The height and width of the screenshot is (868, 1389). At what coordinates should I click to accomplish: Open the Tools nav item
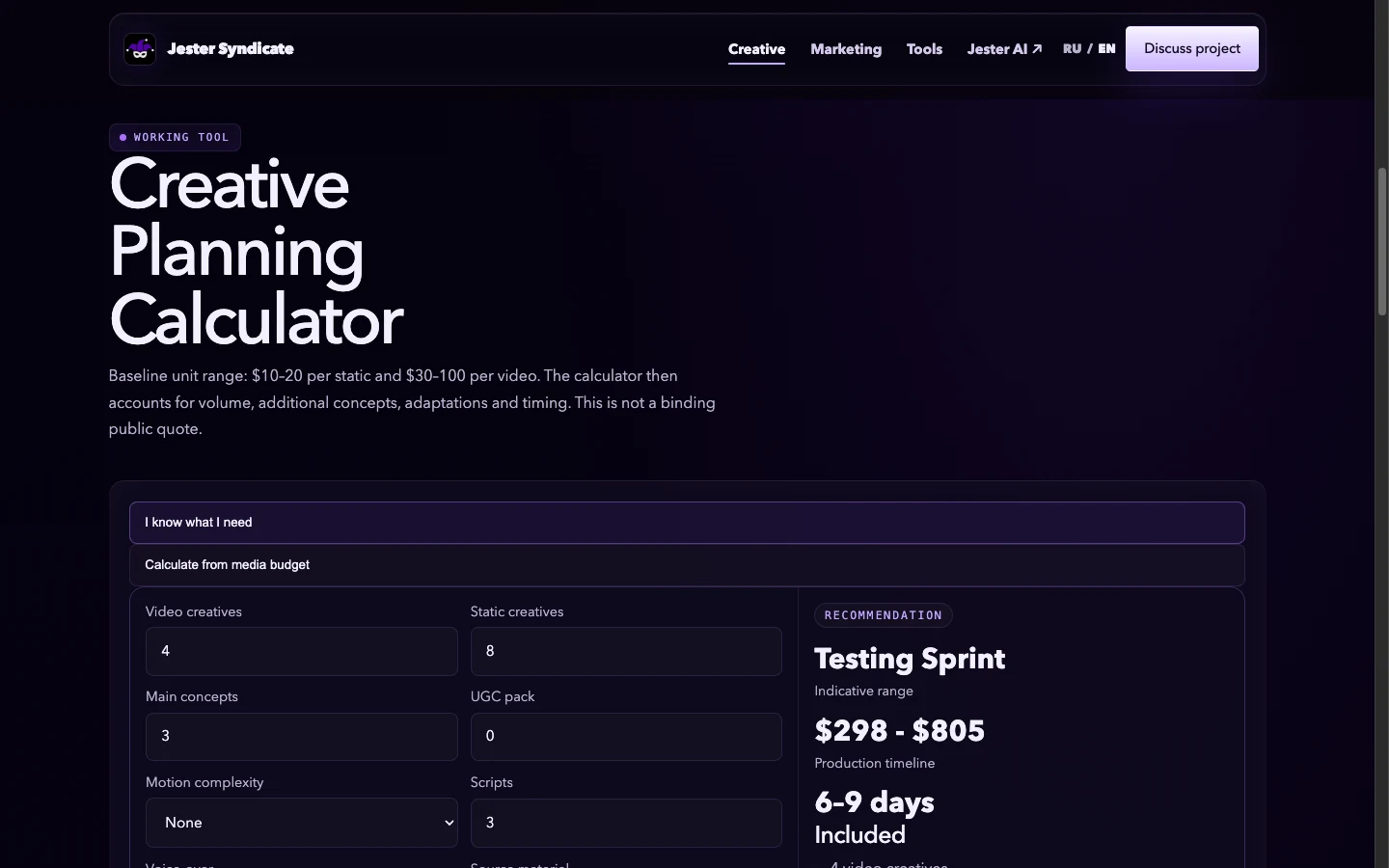click(924, 49)
